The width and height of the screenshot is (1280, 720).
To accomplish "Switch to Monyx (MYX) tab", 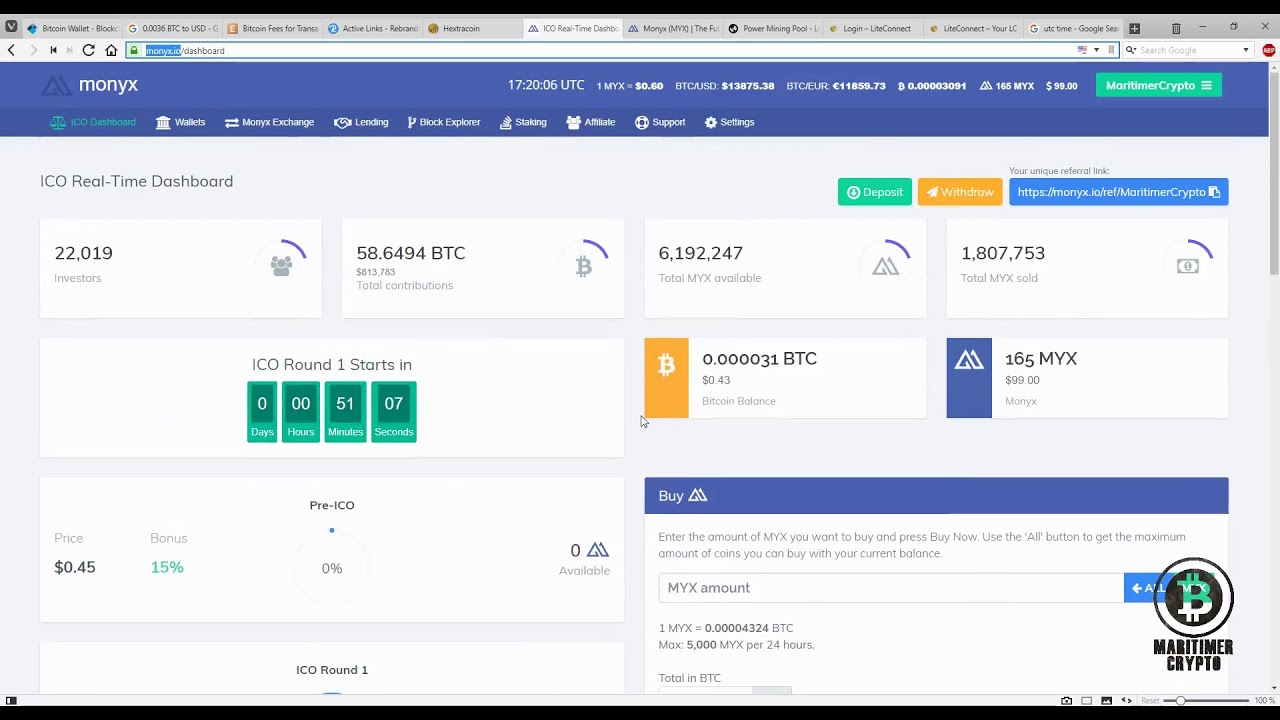I will point(673,28).
